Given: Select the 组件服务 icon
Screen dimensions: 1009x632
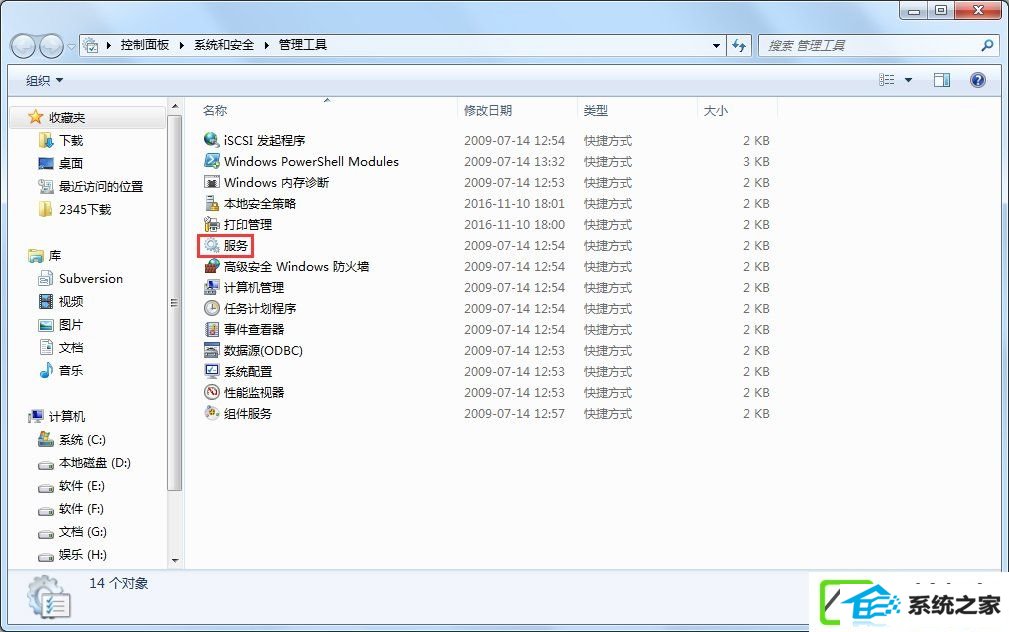Looking at the screenshot, I should [212, 413].
